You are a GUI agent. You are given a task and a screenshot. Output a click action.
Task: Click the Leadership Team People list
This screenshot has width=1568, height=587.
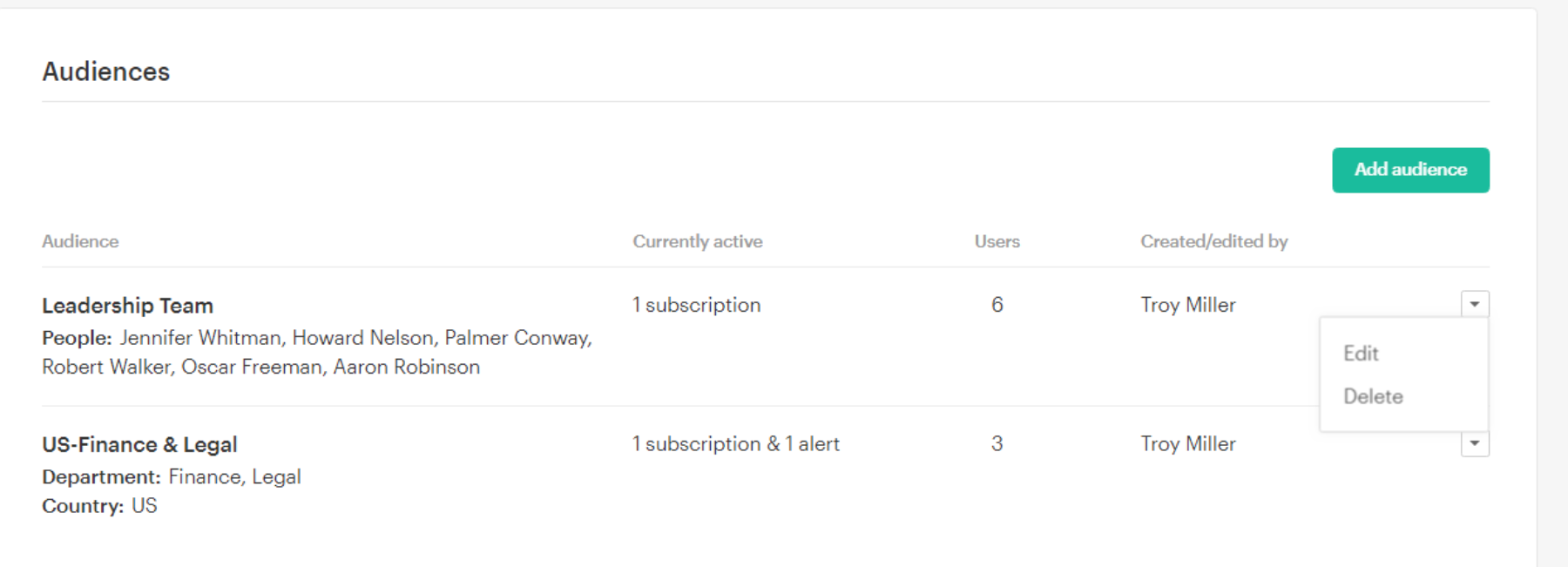click(x=316, y=352)
